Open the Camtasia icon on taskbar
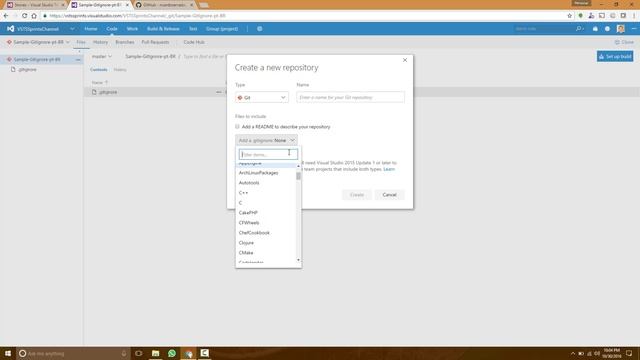This screenshot has width=640, height=360. click(204, 353)
